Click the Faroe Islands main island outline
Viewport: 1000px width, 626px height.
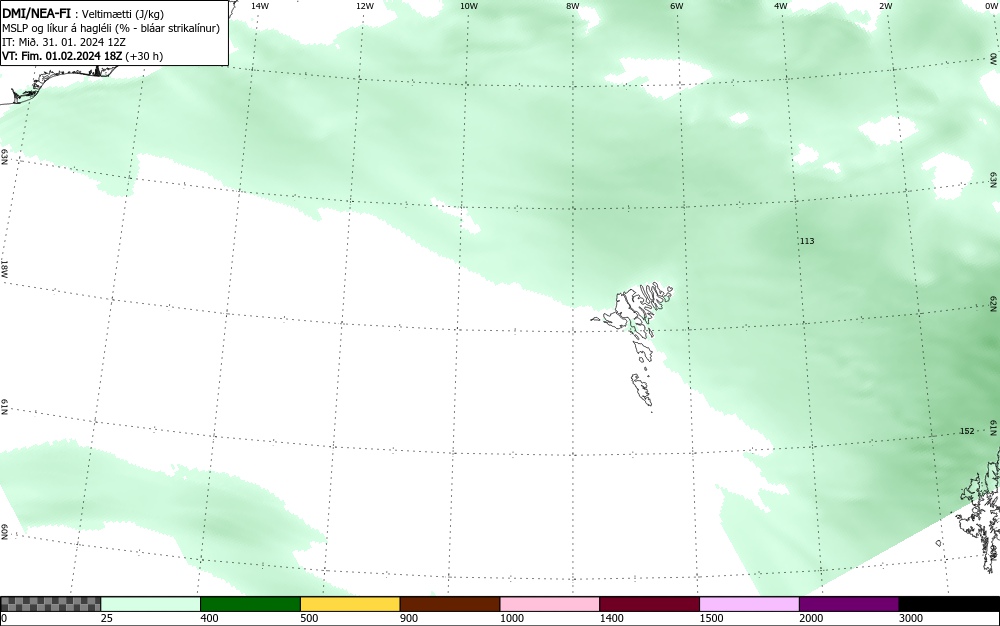click(628, 309)
